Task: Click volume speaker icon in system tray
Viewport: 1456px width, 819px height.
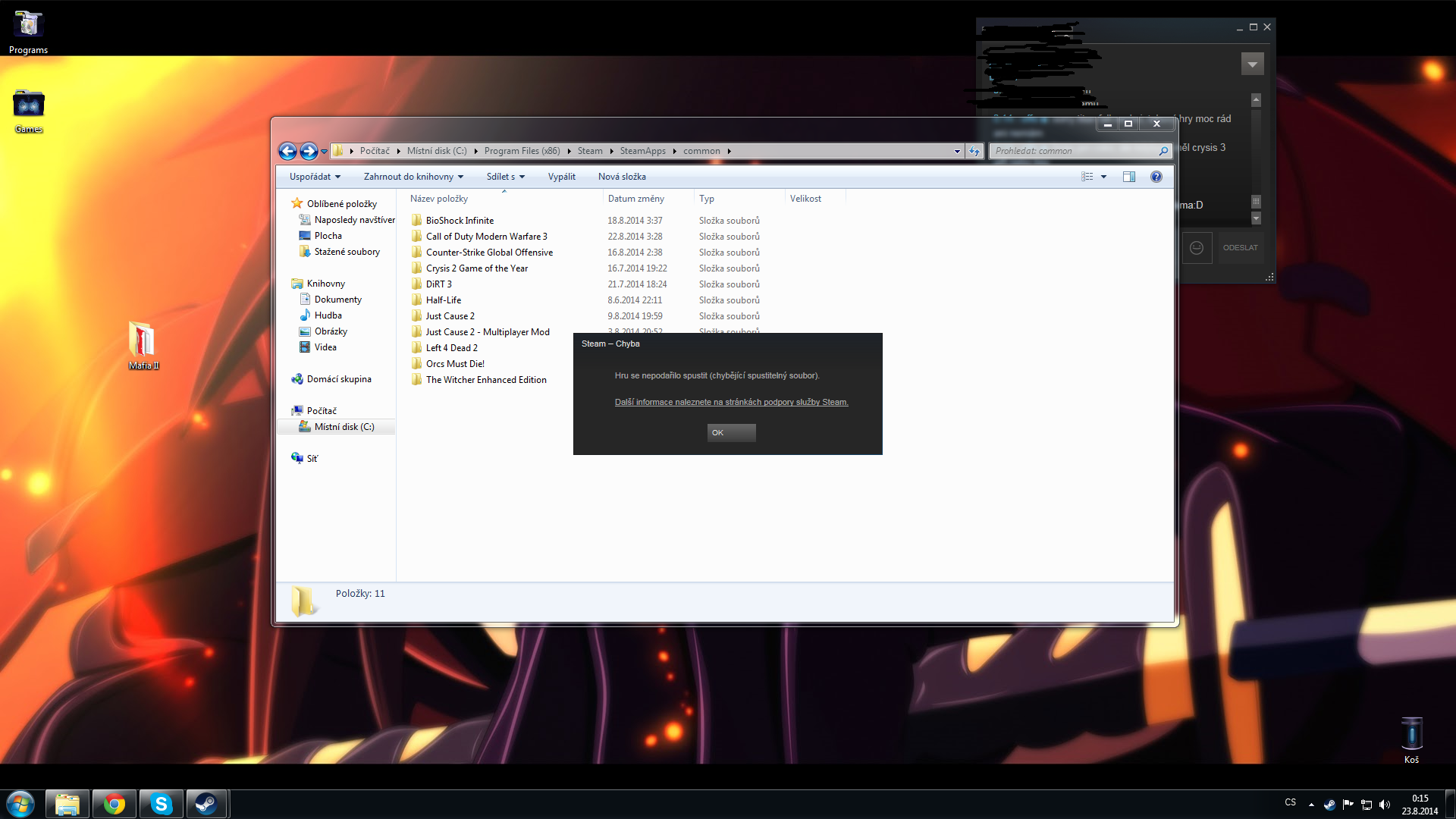Action: point(1385,805)
